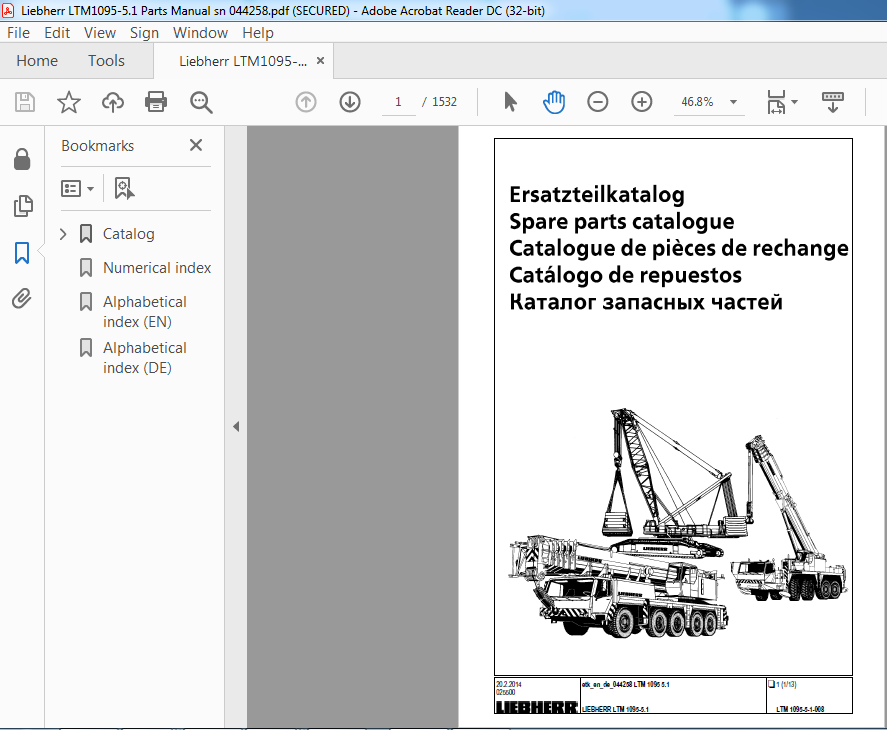The height and width of the screenshot is (730, 887).
Task: Click the Save file icon
Action: tap(25, 102)
